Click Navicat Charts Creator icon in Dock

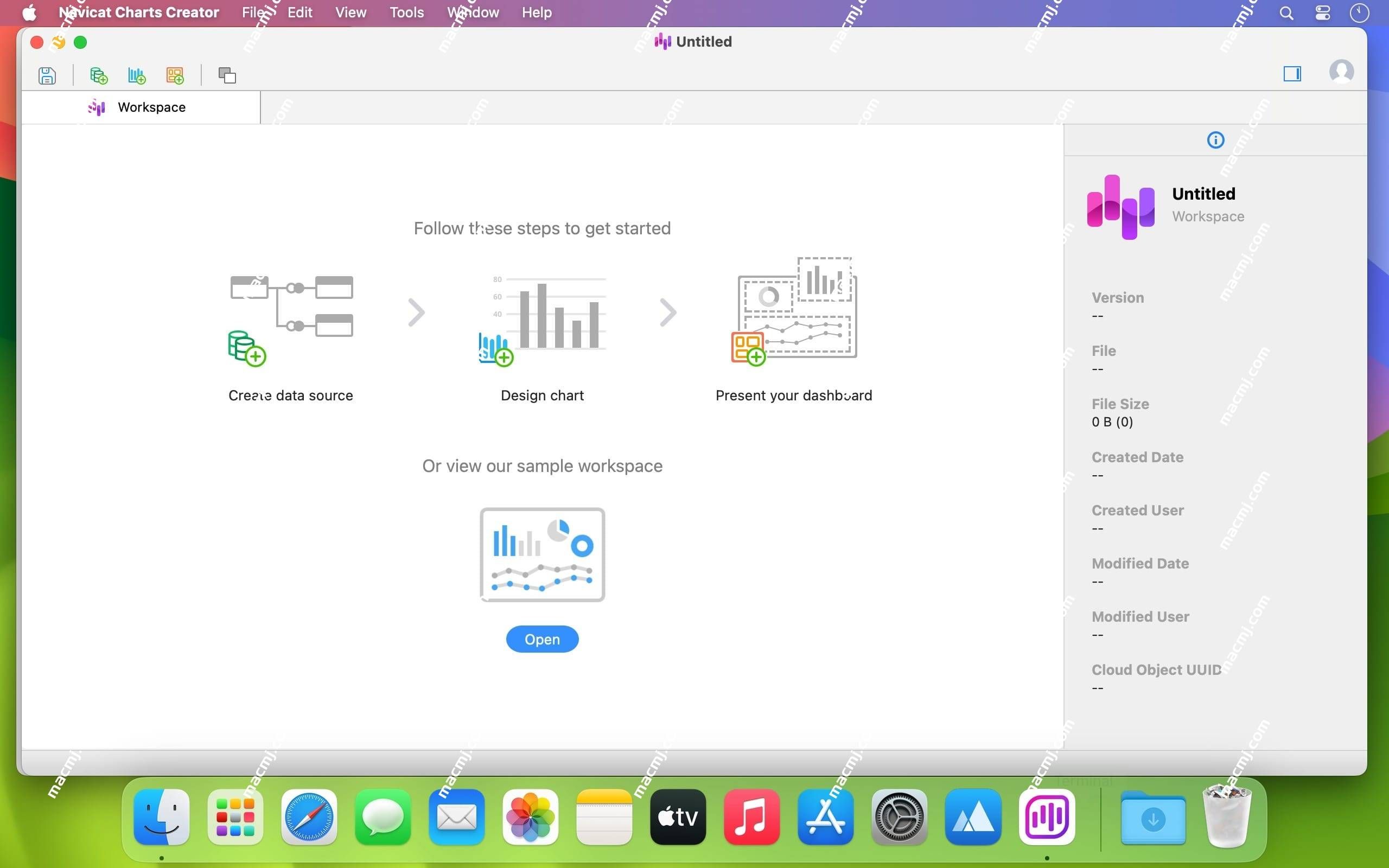coord(1046,816)
